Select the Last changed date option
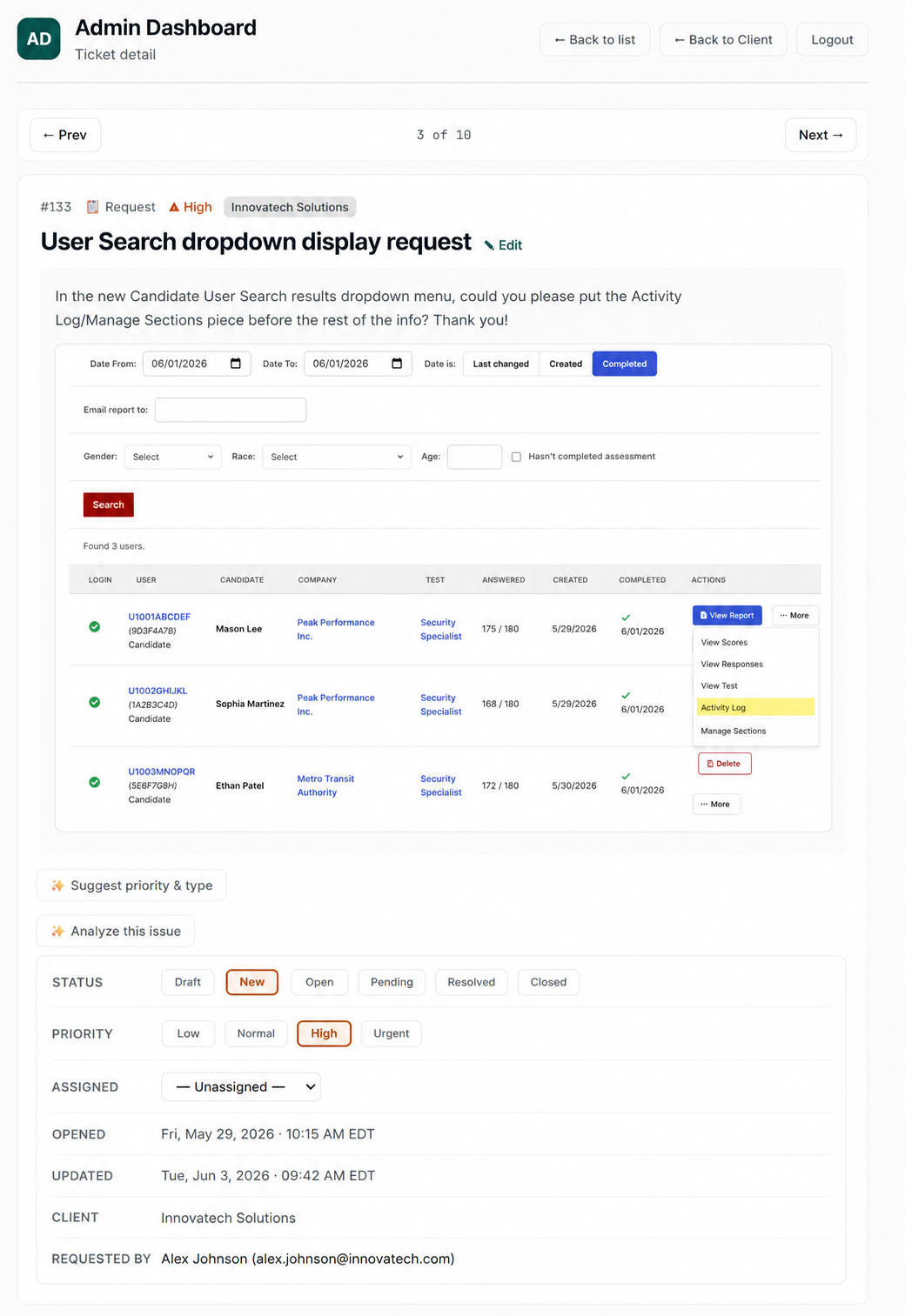Viewport: 905px width, 1316px height. tap(500, 364)
